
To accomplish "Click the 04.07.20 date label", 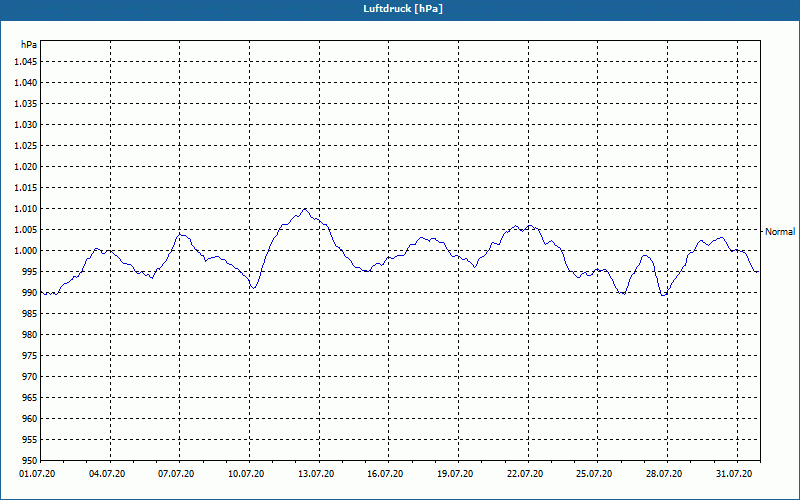I will pos(107,474).
